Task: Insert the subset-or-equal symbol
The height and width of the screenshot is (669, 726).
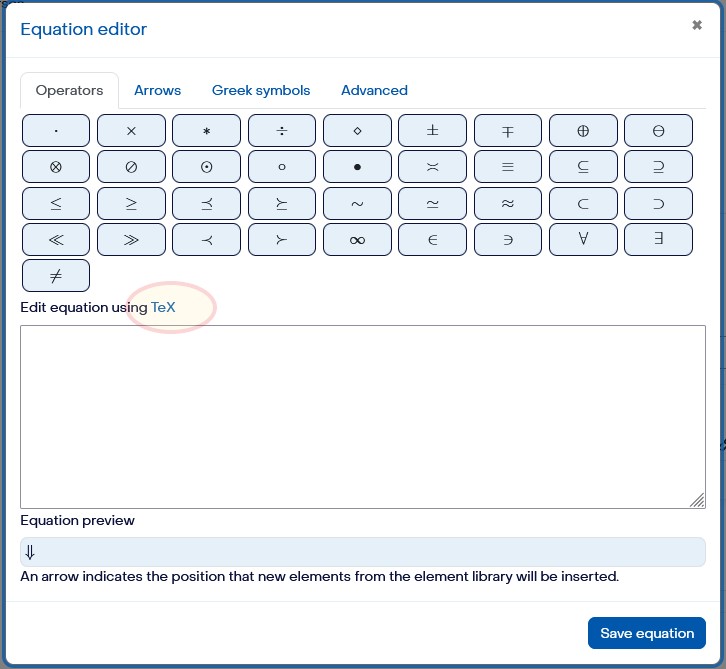Action: pyautogui.click(x=583, y=167)
